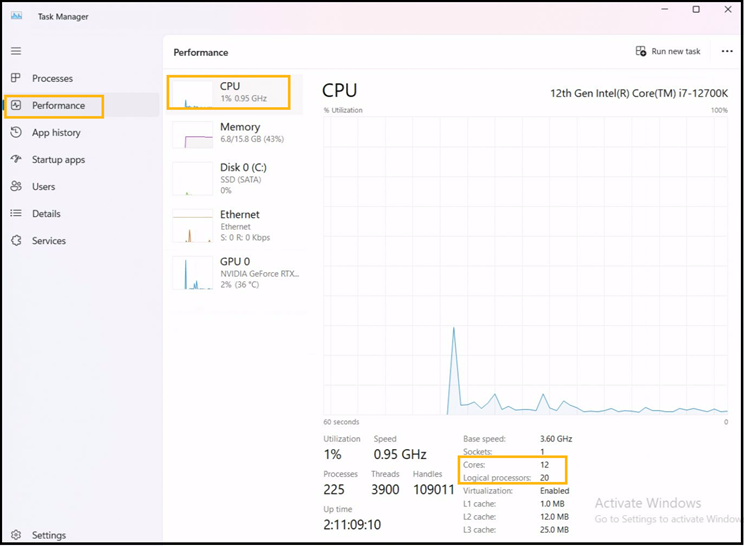Viewport: 744px width, 546px height.
Task: Open the hamburger navigation menu
Action: click(x=16, y=50)
